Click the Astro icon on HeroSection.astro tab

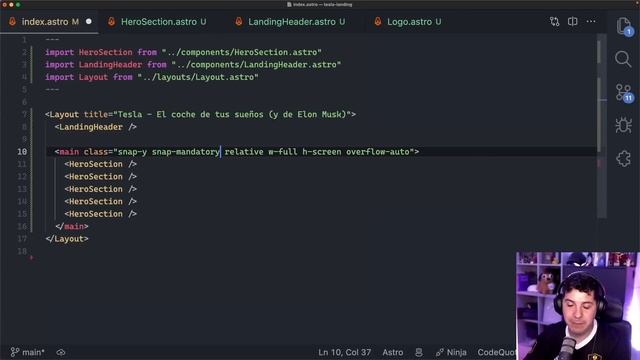click(x=111, y=22)
